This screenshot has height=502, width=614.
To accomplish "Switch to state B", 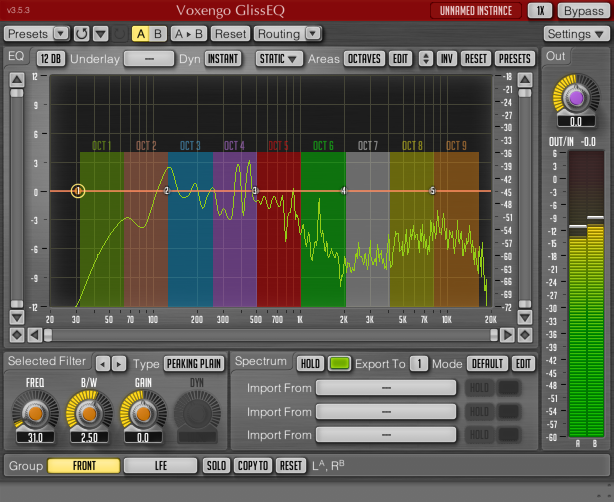I will (158, 34).
